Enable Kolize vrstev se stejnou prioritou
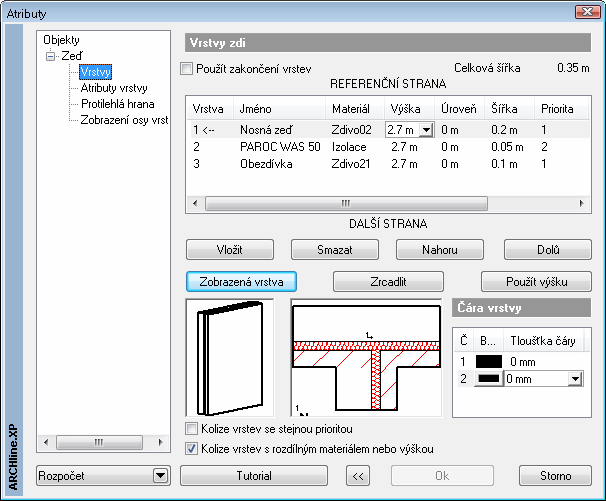Image resolution: width=606 pixels, height=501 pixels. [191, 429]
